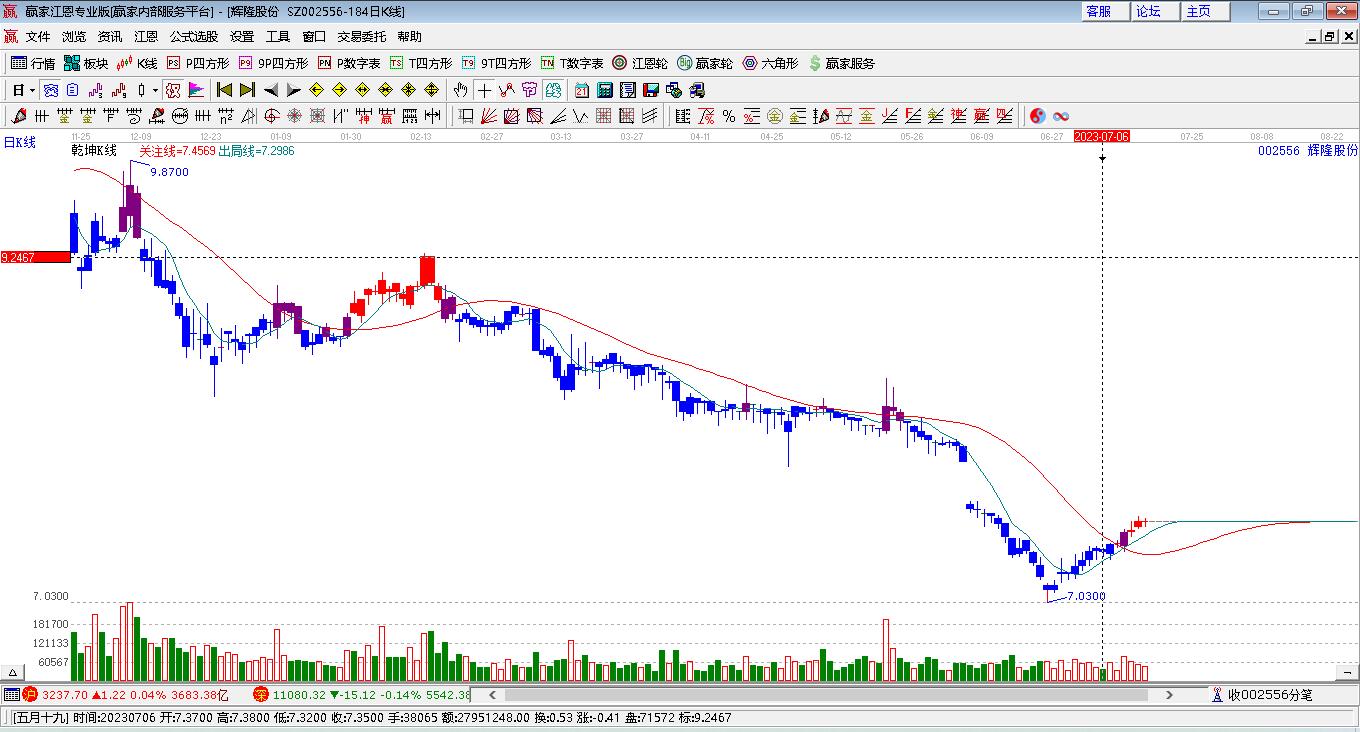The width and height of the screenshot is (1360, 732).
Task: Click the infinity symbol icon
Action: 1061,116
